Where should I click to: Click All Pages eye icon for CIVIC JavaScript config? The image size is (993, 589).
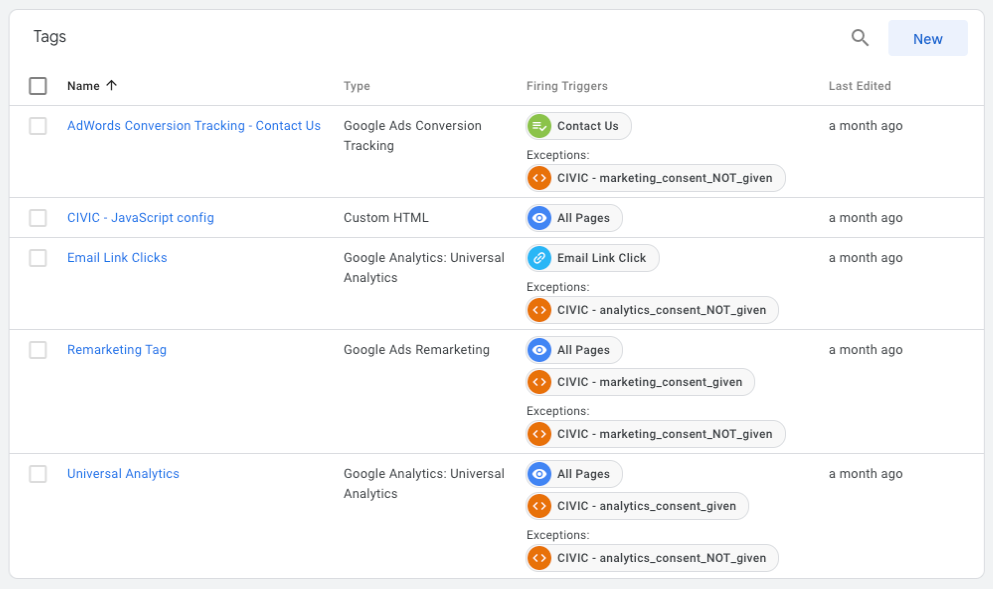[x=540, y=218]
